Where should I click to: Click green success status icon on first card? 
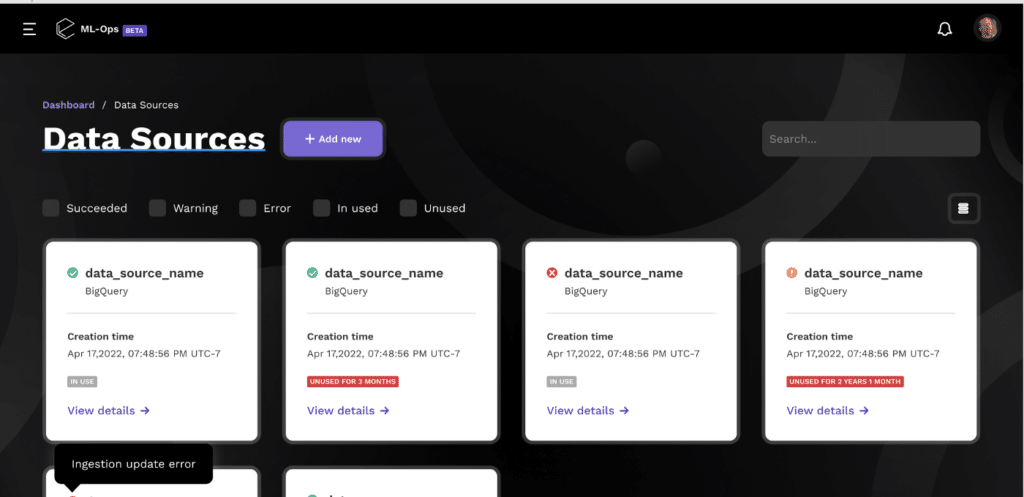[x=72, y=273]
